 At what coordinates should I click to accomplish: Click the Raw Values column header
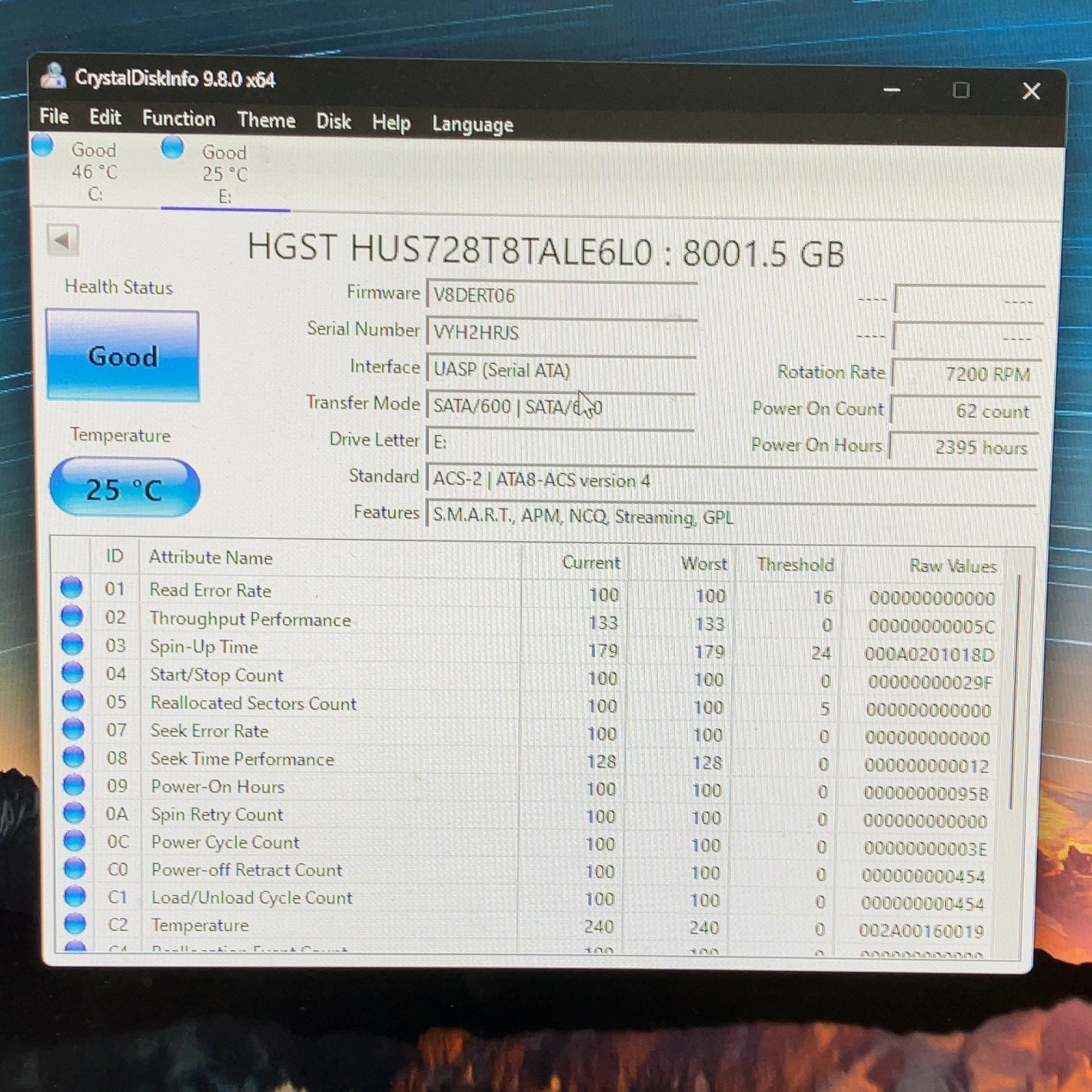pos(953,566)
